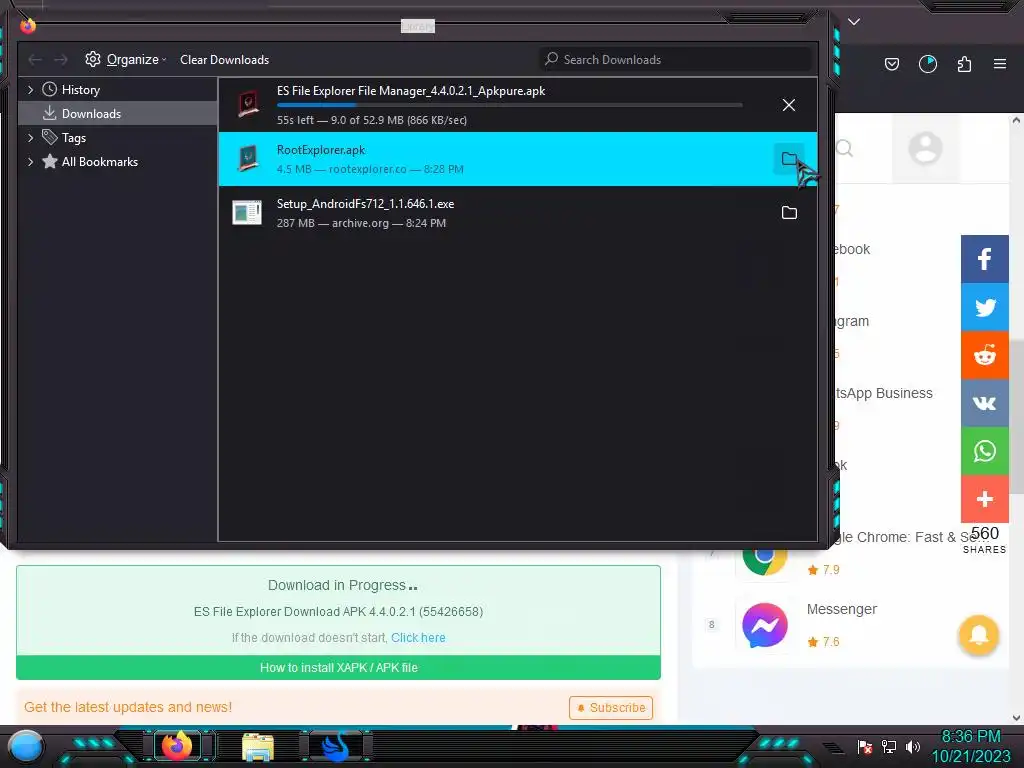Click the yellow notification bell button
Viewport: 1024px width, 768px height.
978,635
